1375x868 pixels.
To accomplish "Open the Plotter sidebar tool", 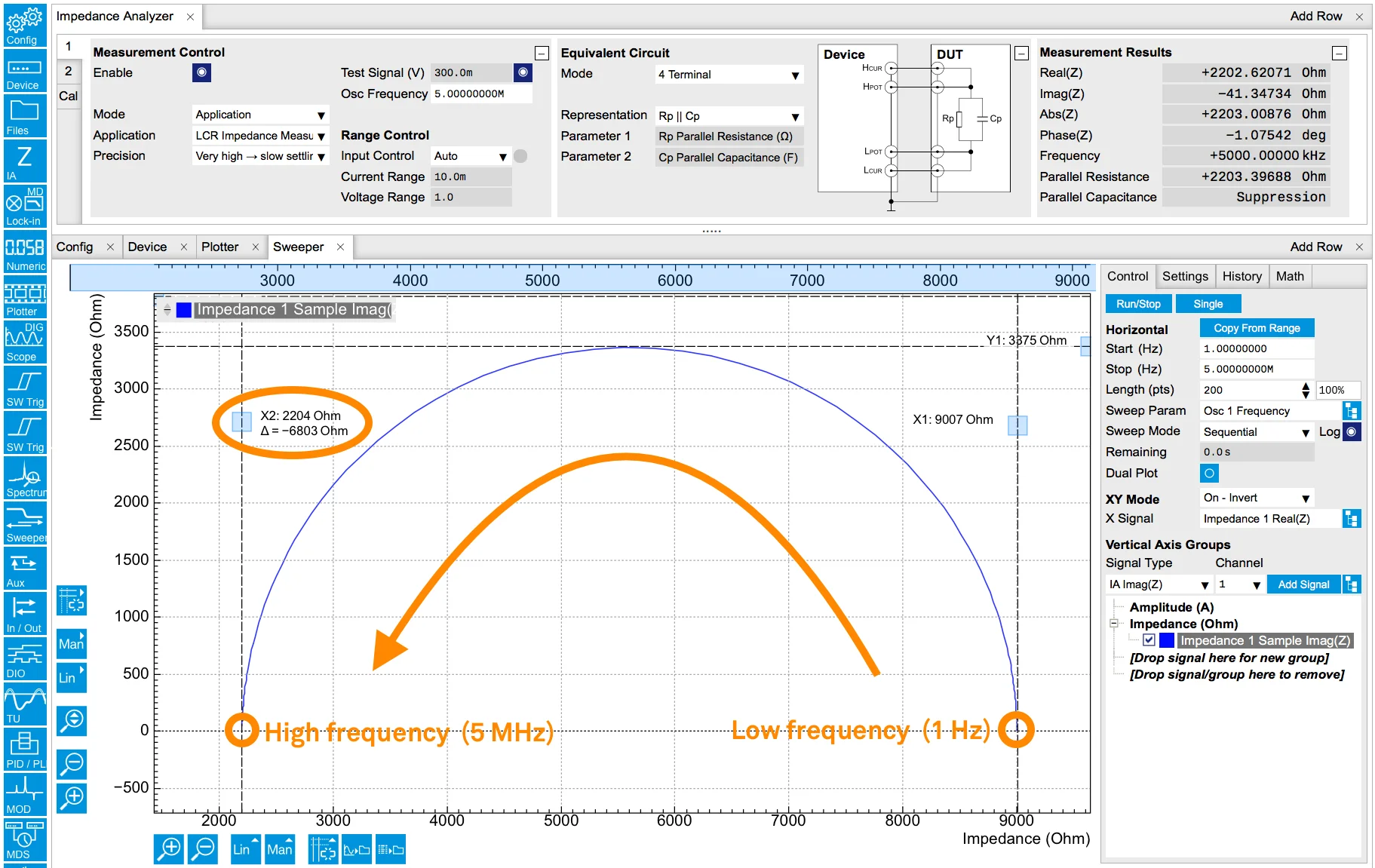I will [25, 297].
